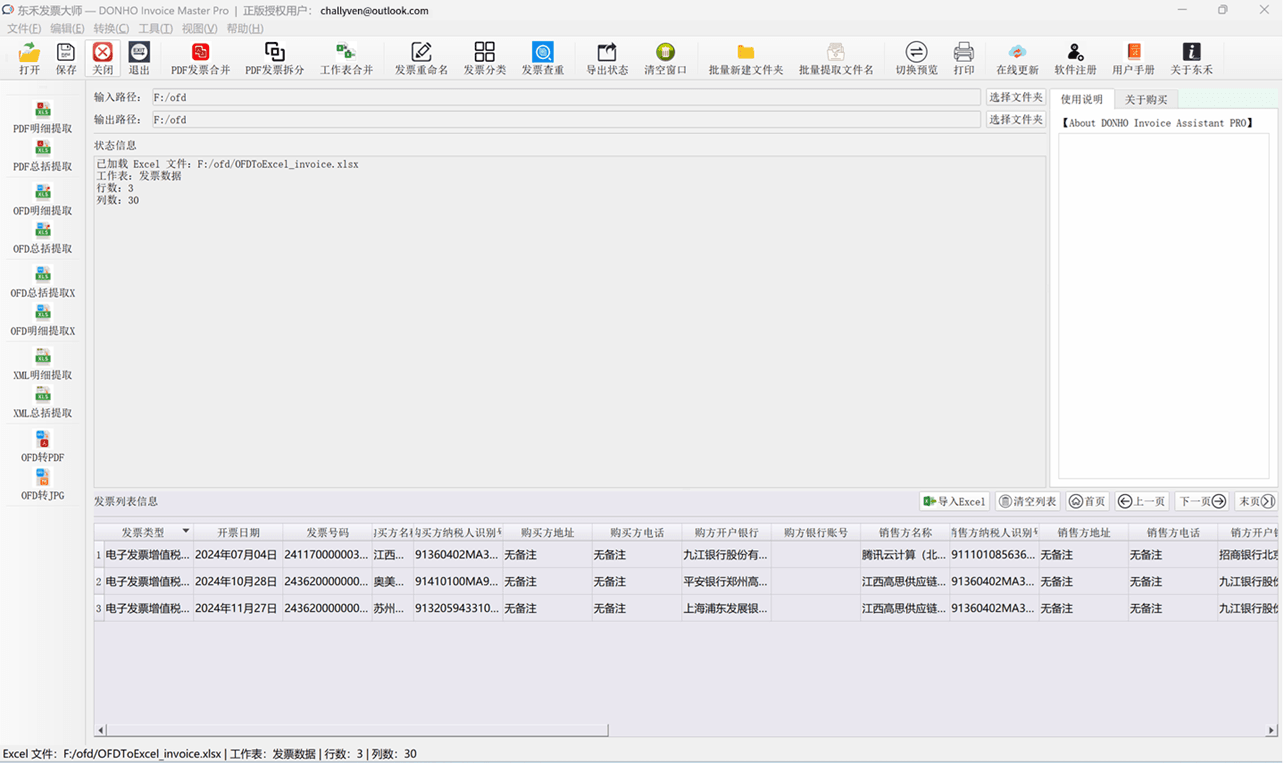The width and height of the screenshot is (1284, 763).
Task: Click the 清空列表 button
Action: point(1027,501)
